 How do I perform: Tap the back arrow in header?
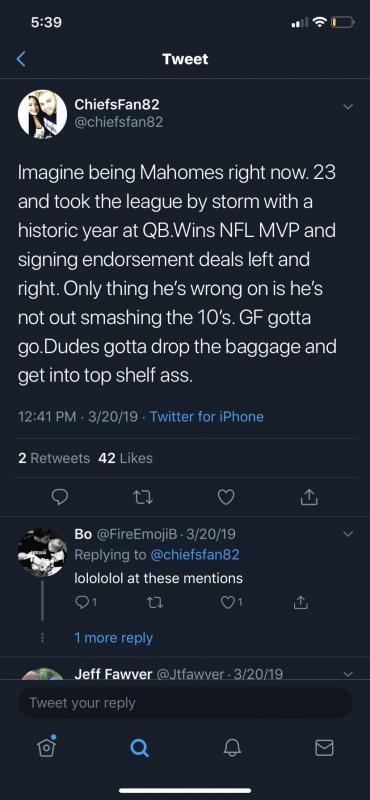[20, 59]
